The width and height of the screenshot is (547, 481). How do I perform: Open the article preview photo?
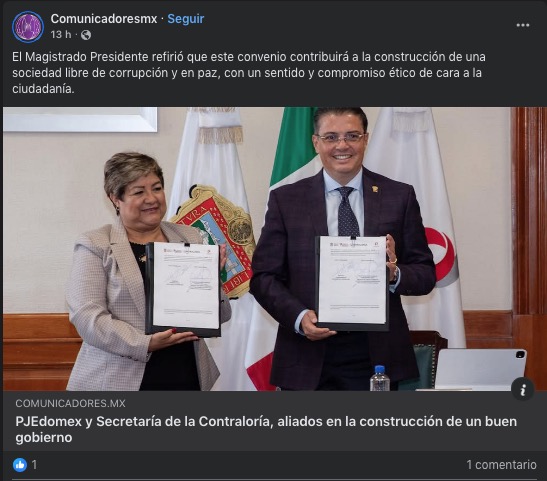274,249
